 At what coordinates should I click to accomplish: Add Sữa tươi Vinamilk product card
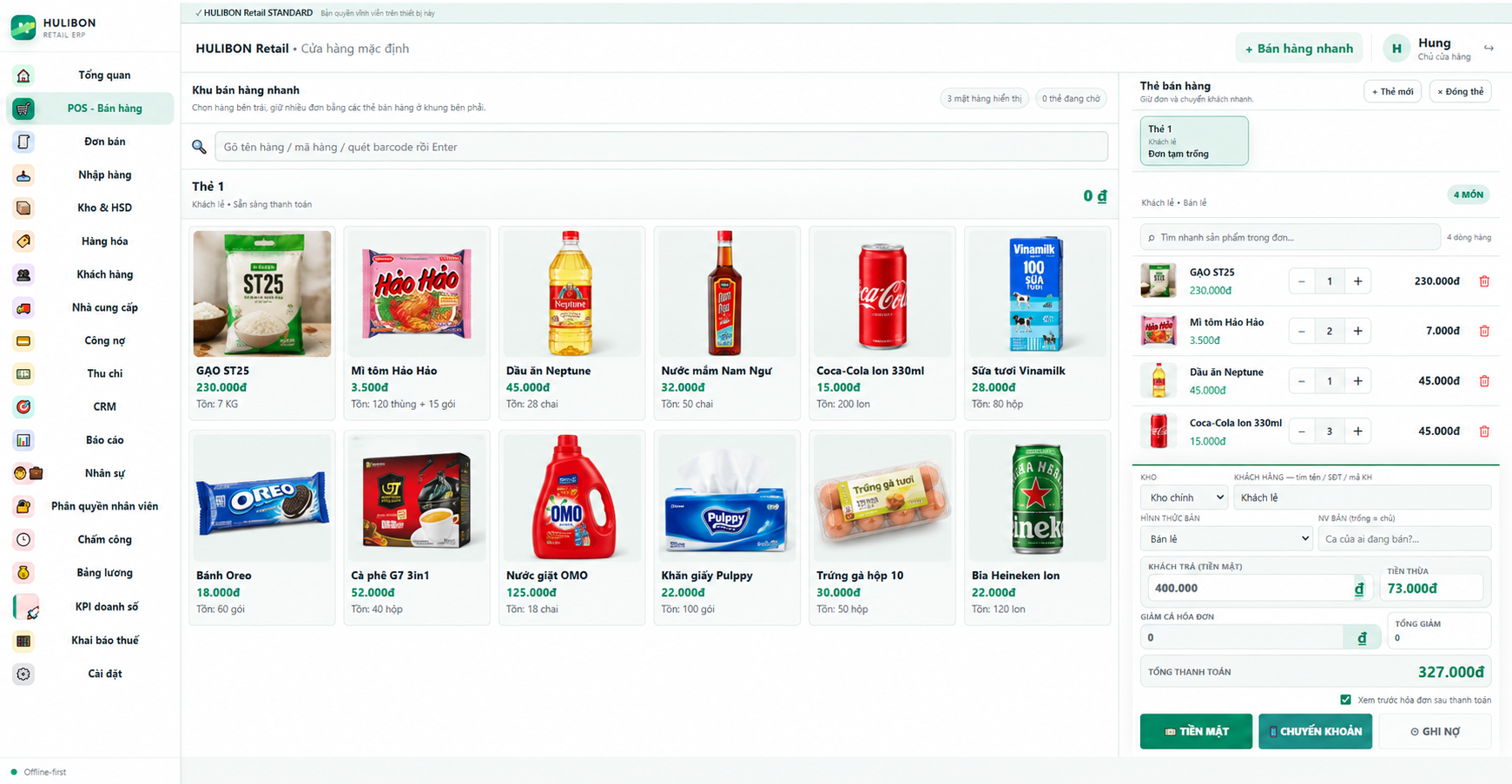(x=1037, y=323)
